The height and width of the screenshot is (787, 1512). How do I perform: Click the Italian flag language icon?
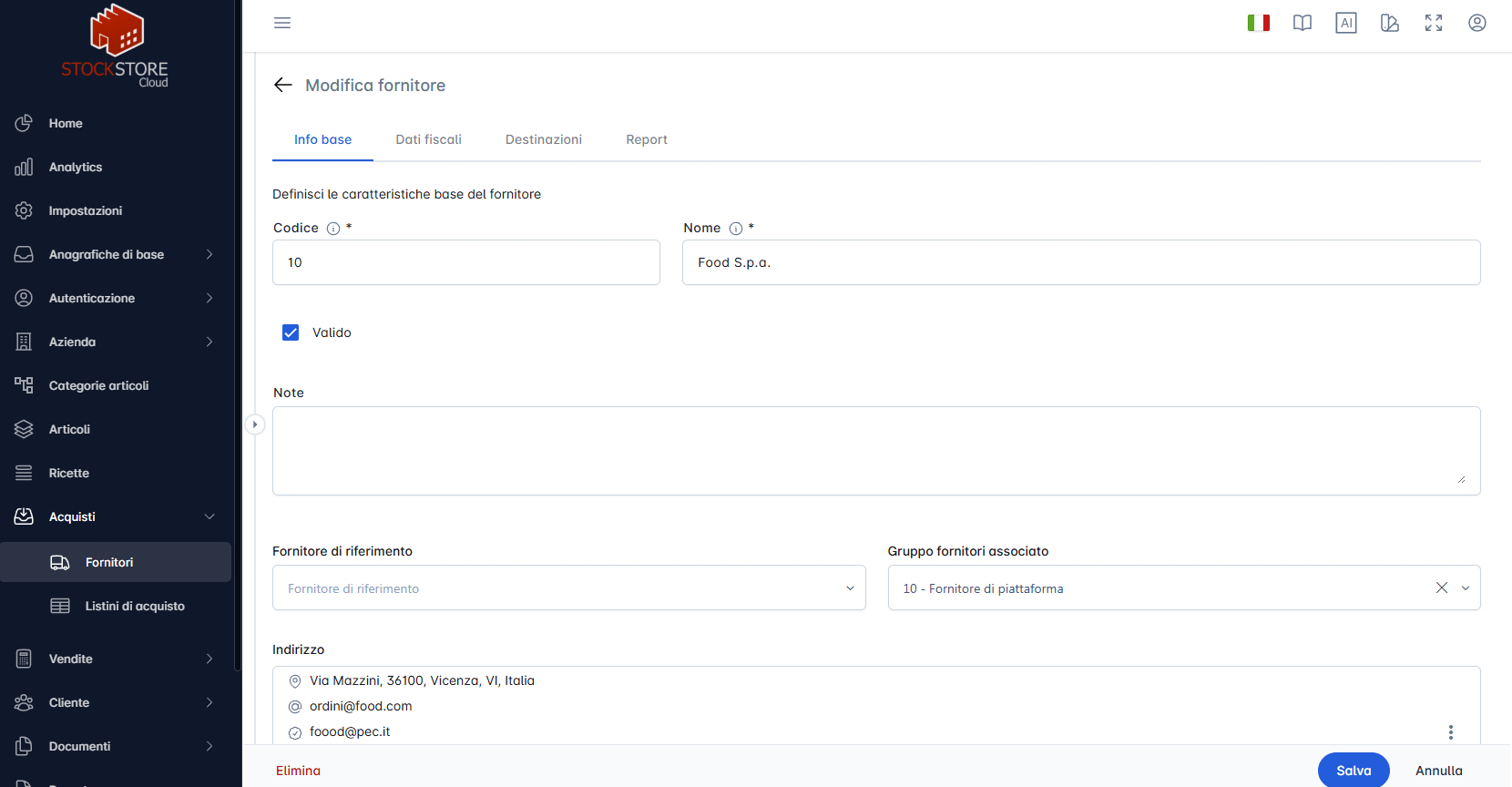(1259, 23)
